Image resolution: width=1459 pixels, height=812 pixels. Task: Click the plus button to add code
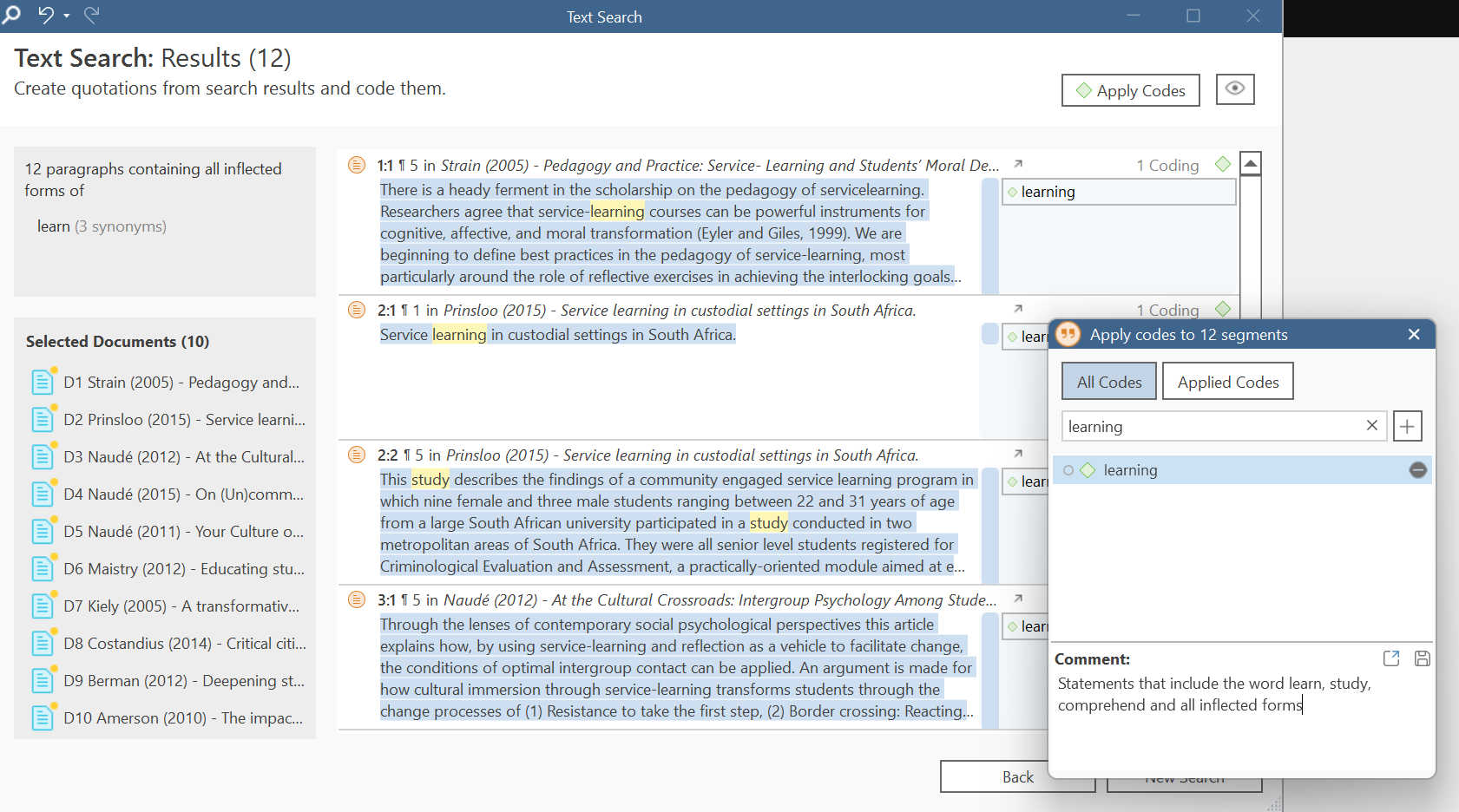point(1407,426)
